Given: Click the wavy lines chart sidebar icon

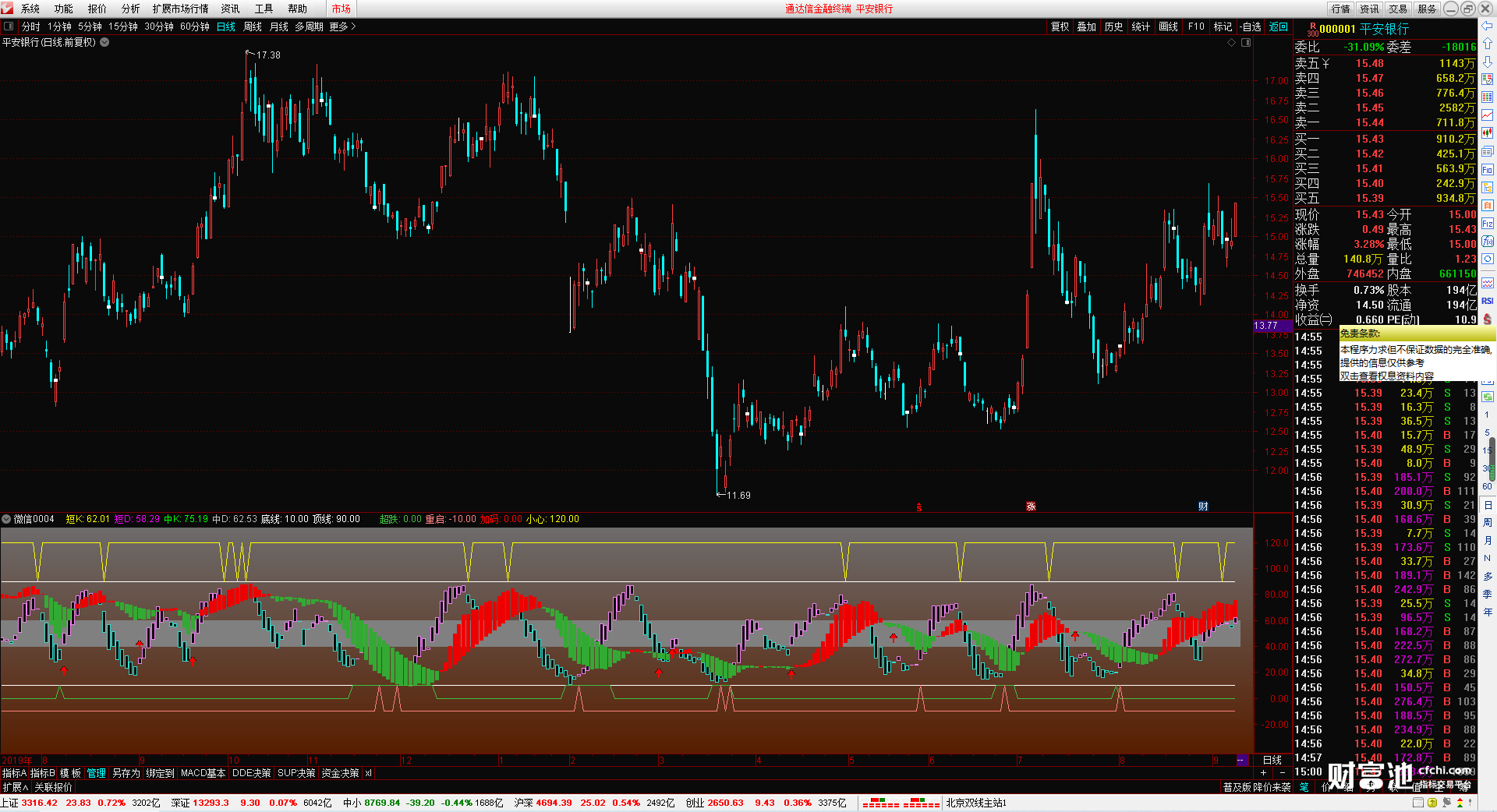Looking at the screenshot, I should click(1488, 282).
